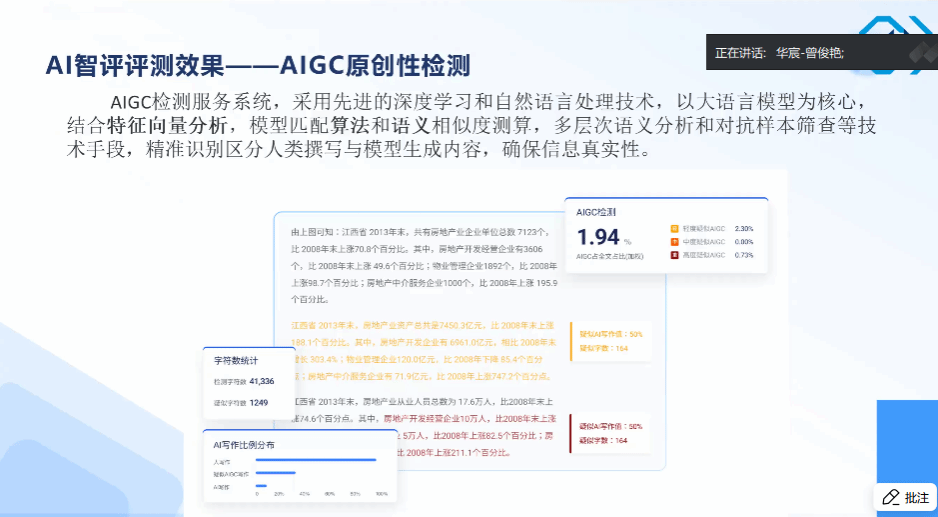
Task: Click the longest blue 人写作 bar
Action: coord(316,460)
